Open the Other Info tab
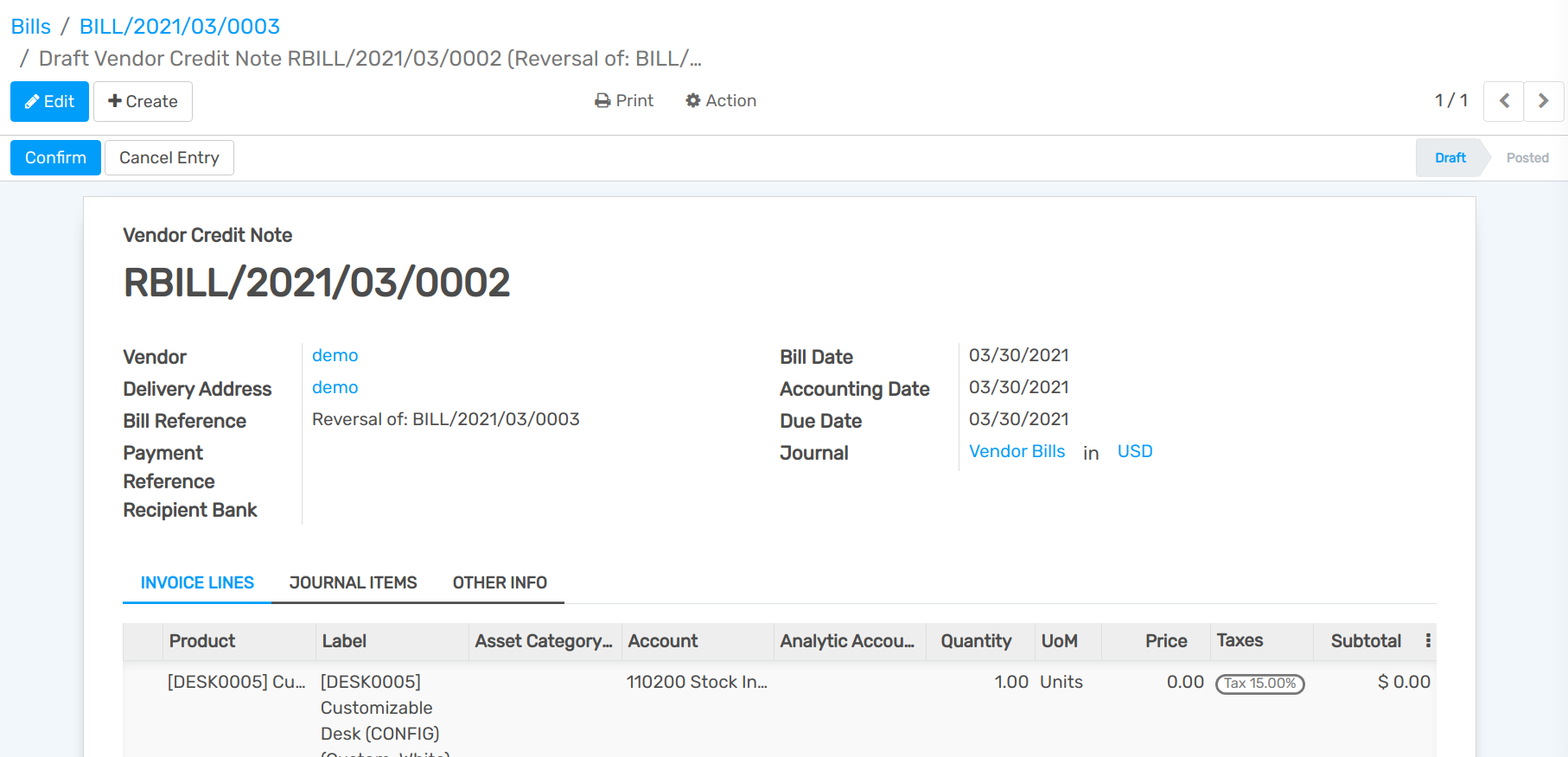 500,582
